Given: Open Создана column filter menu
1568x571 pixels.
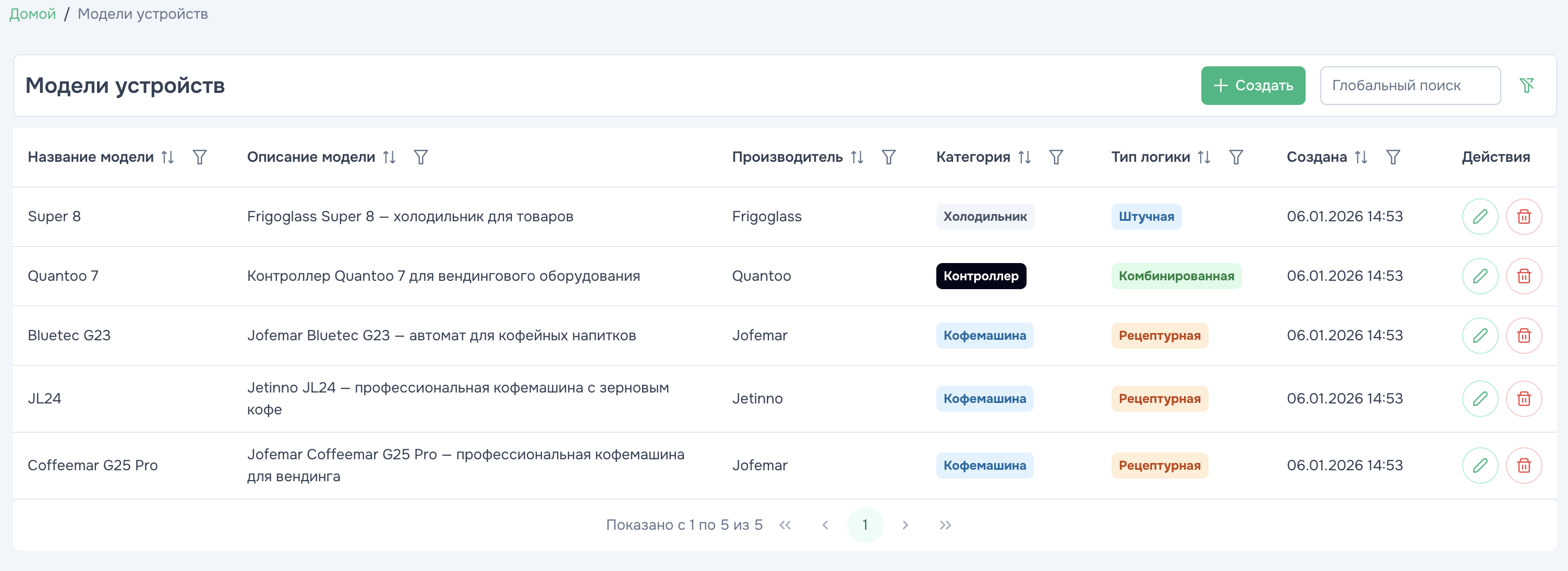Looking at the screenshot, I should pyautogui.click(x=1393, y=157).
